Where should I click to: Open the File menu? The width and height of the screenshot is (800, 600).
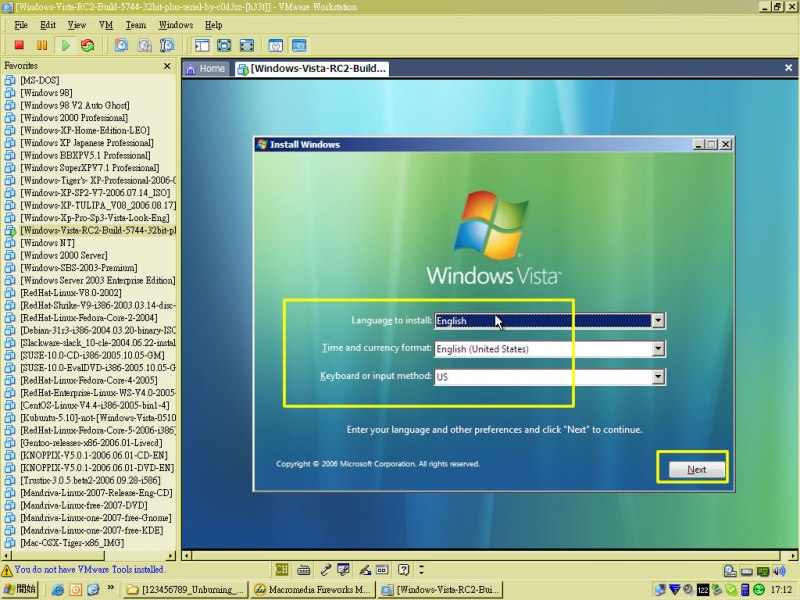21,25
